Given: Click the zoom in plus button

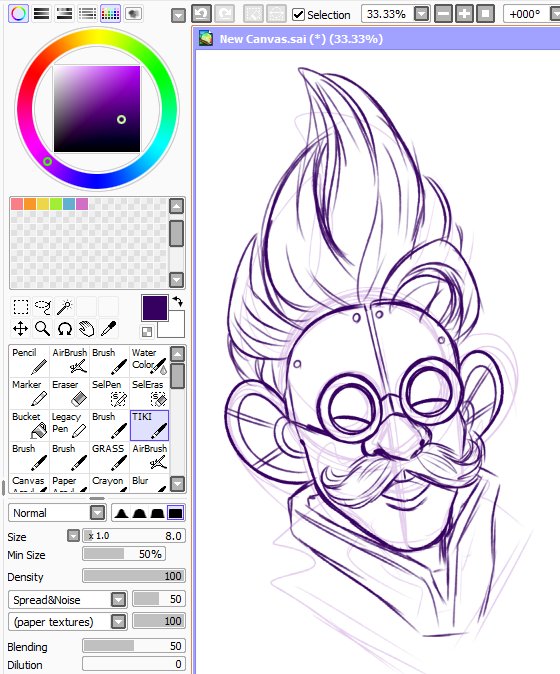Looking at the screenshot, I should tap(464, 14).
